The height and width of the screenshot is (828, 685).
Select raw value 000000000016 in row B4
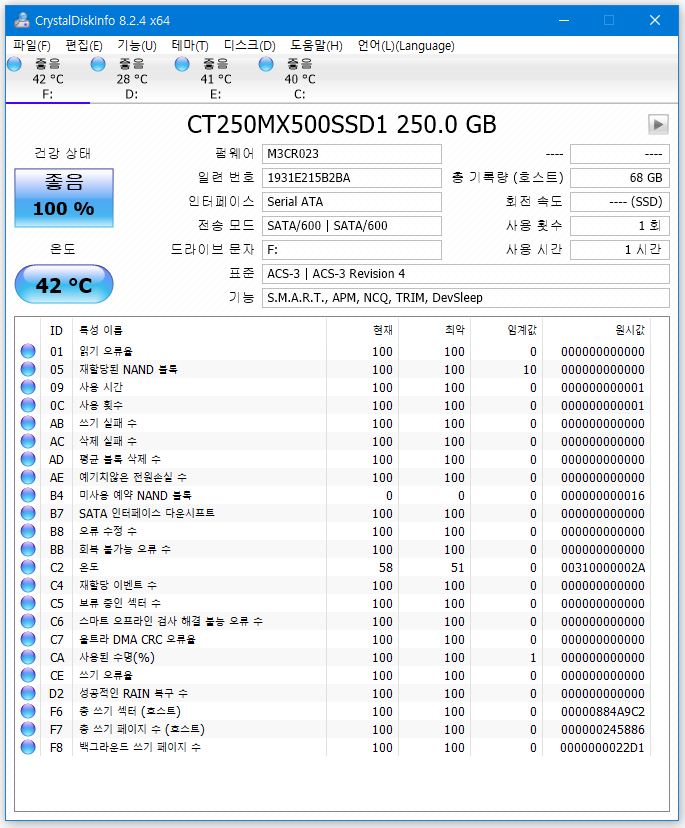603,496
